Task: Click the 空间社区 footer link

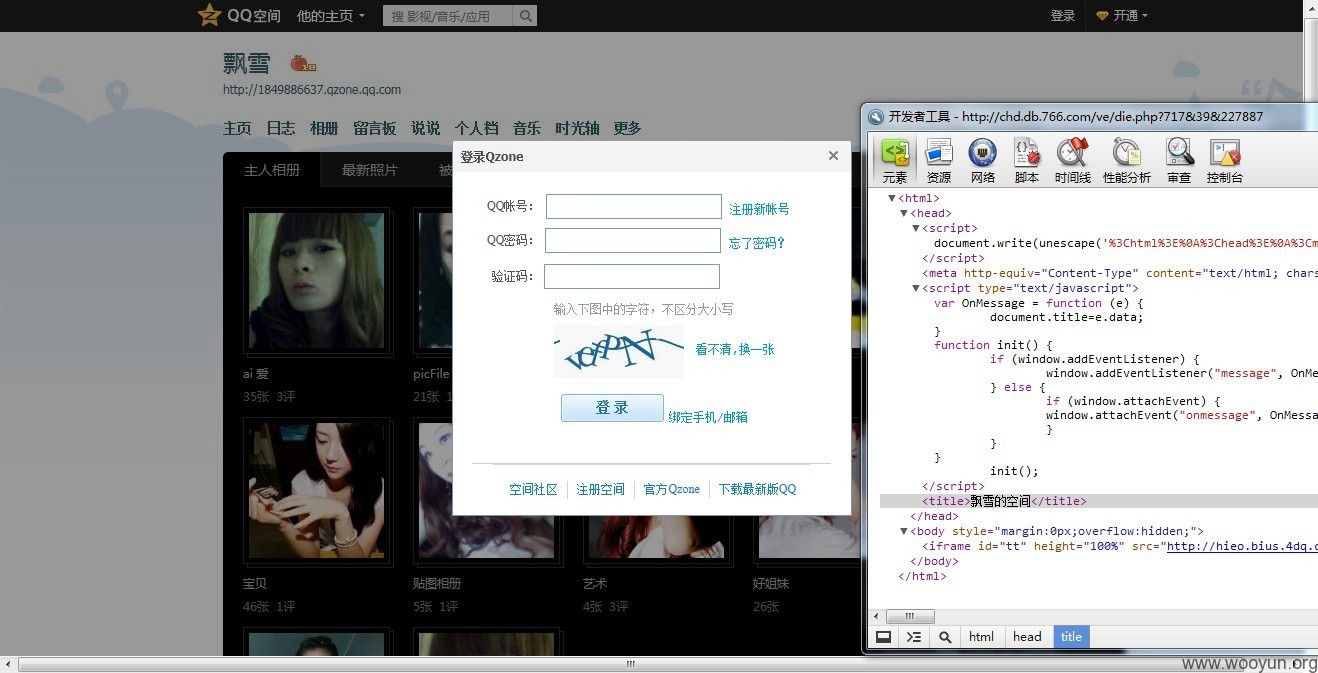Action: coord(533,489)
